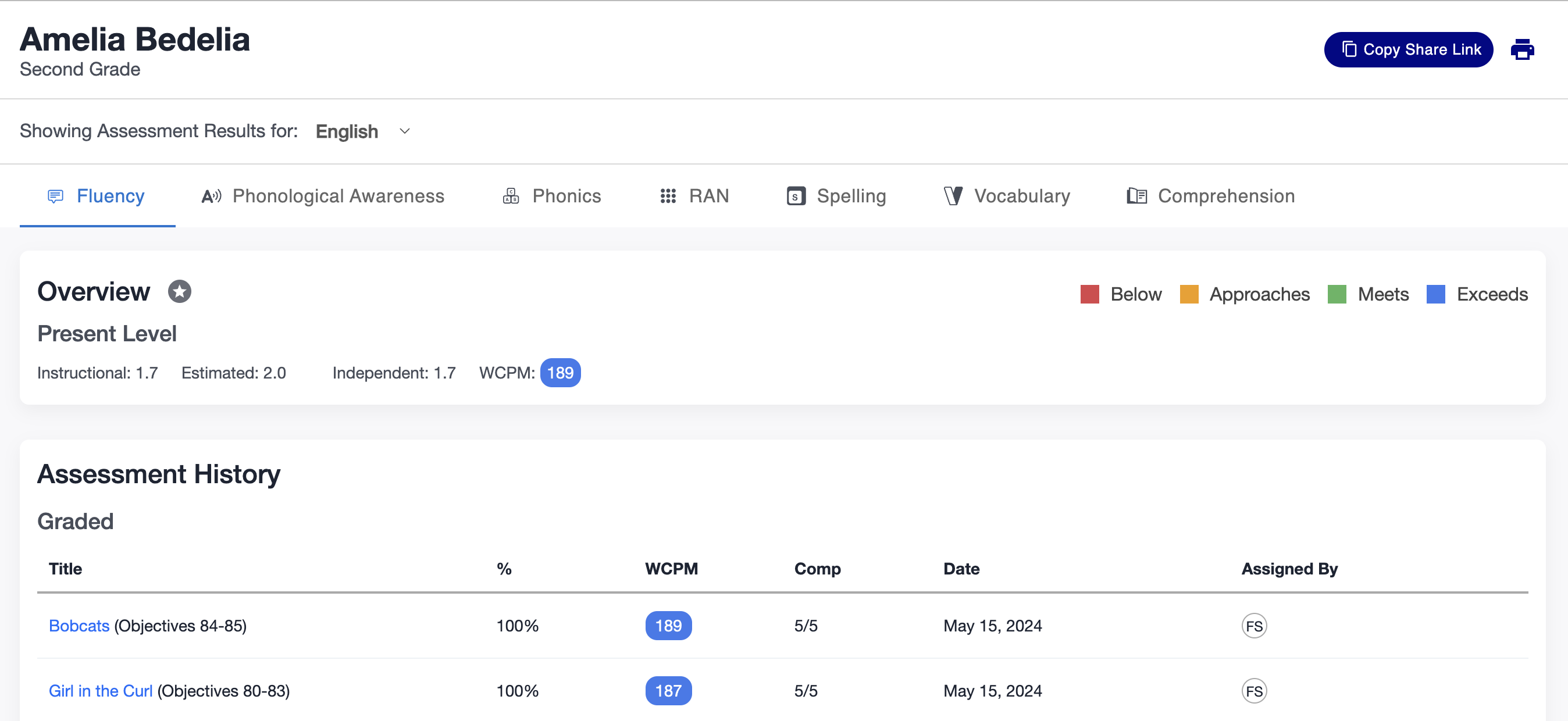Click the FS avatar for Girl in the Curl

pos(1254,691)
